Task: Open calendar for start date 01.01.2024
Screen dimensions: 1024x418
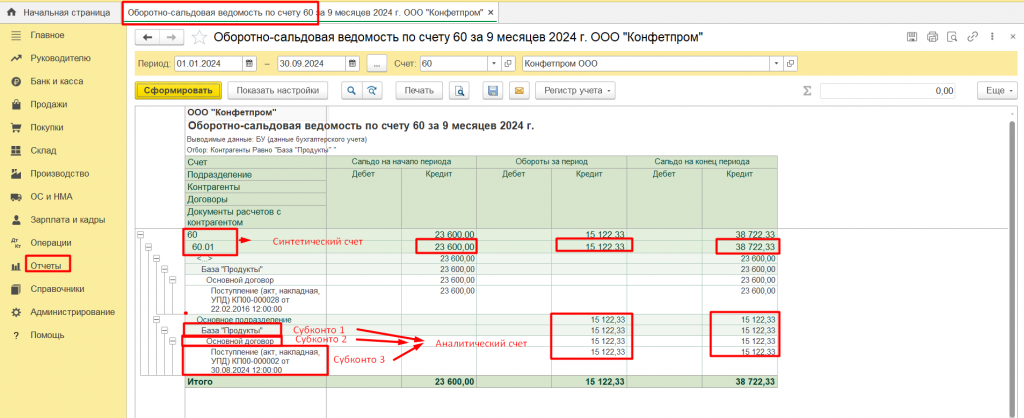Action: (249, 64)
